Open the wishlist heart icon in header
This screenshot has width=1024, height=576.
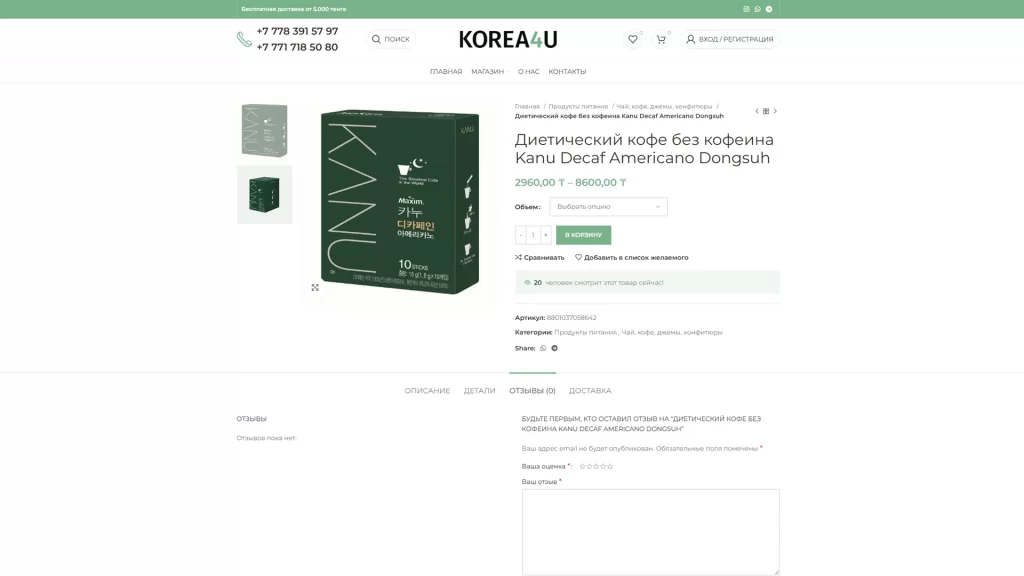tap(632, 39)
